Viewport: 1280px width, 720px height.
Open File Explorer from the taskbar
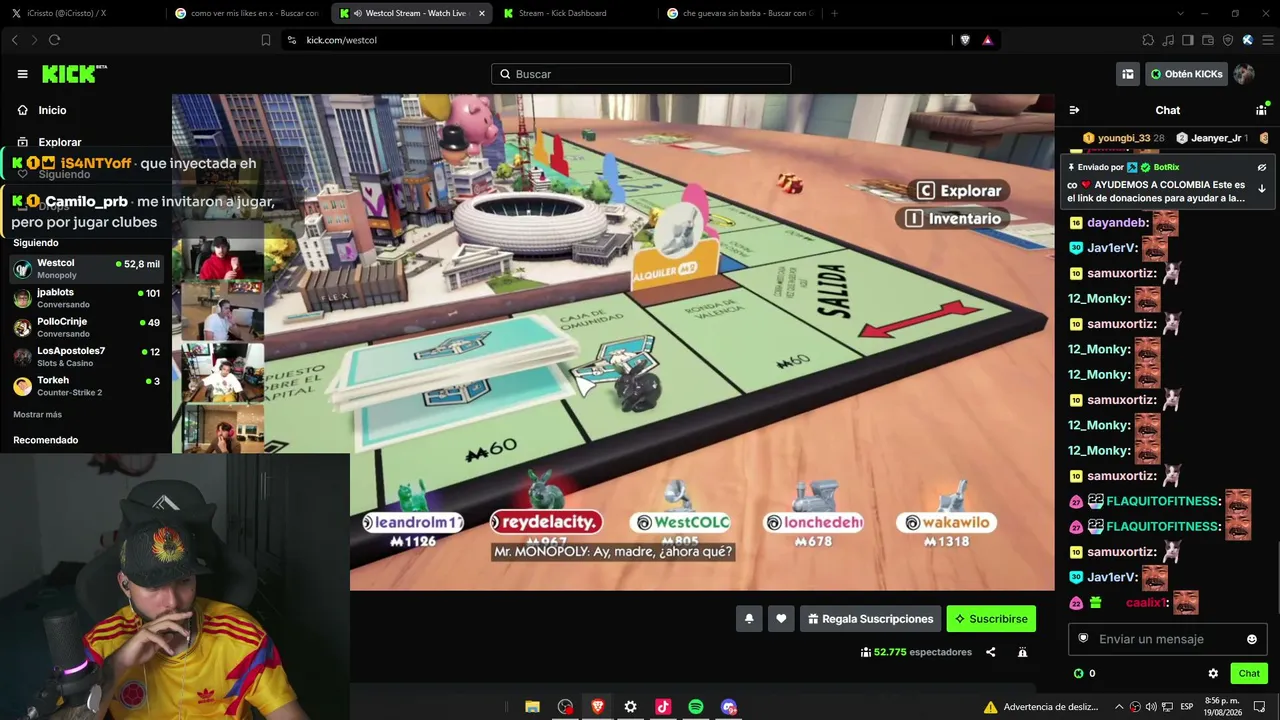click(x=533, y=707)
